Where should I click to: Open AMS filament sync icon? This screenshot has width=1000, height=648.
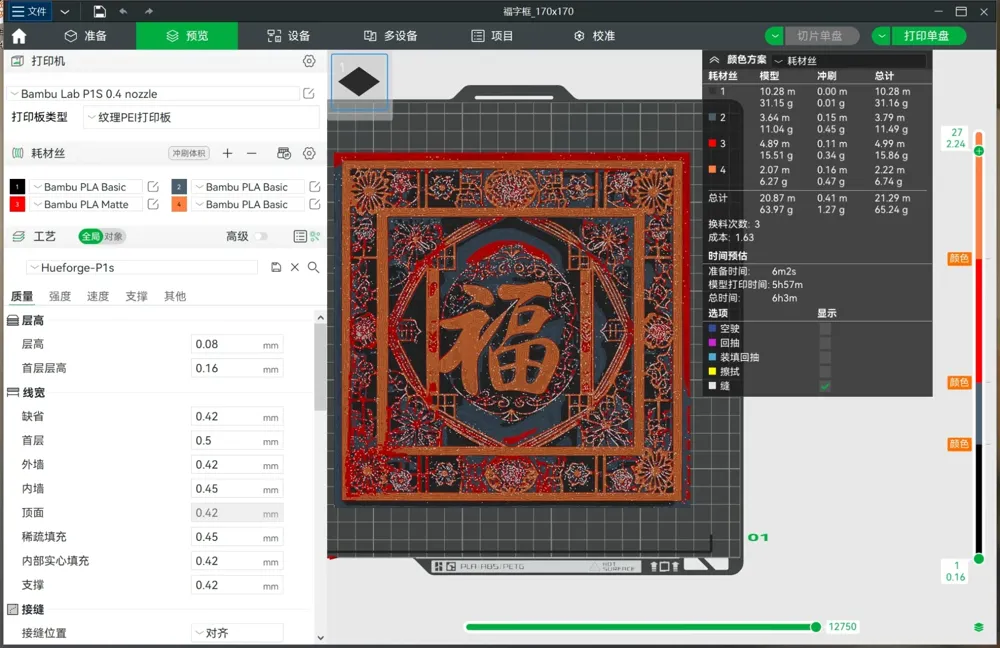point(284,153)
